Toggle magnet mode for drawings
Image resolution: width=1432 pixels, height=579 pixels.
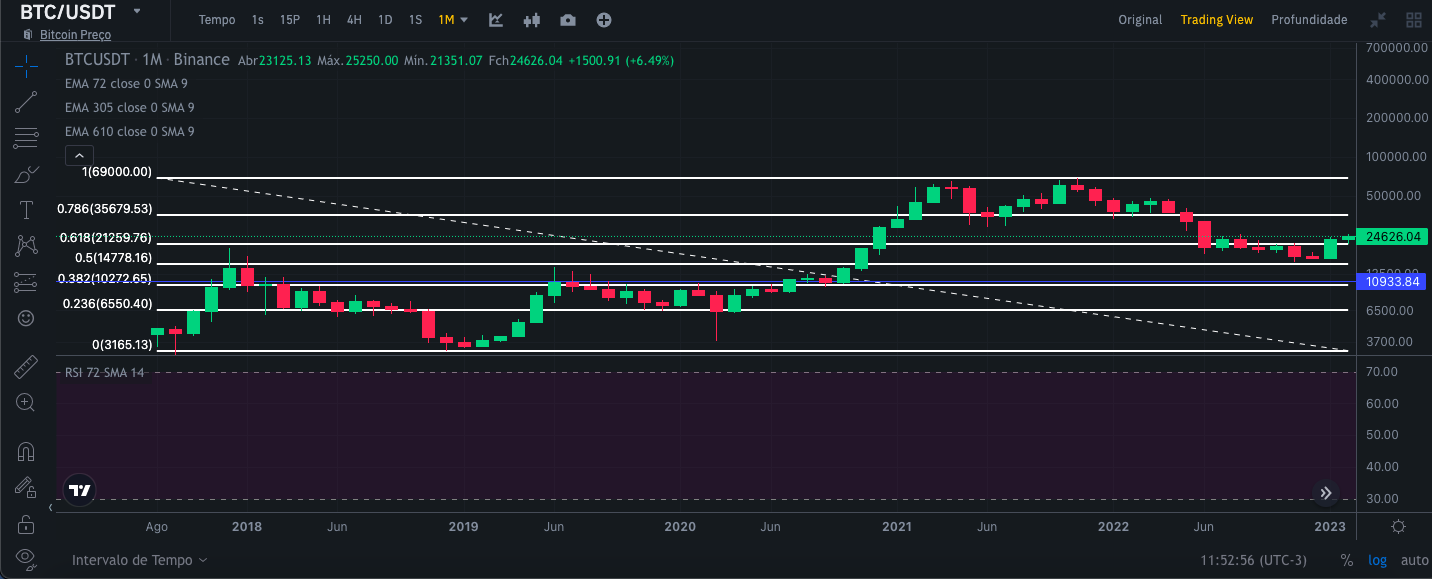[x=26, y=451]
